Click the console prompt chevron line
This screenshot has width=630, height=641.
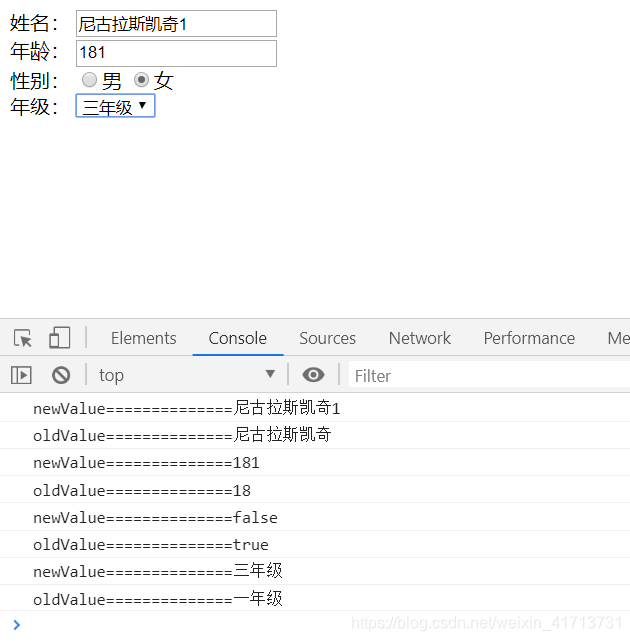pyautogui.click(x=315, y=625)
